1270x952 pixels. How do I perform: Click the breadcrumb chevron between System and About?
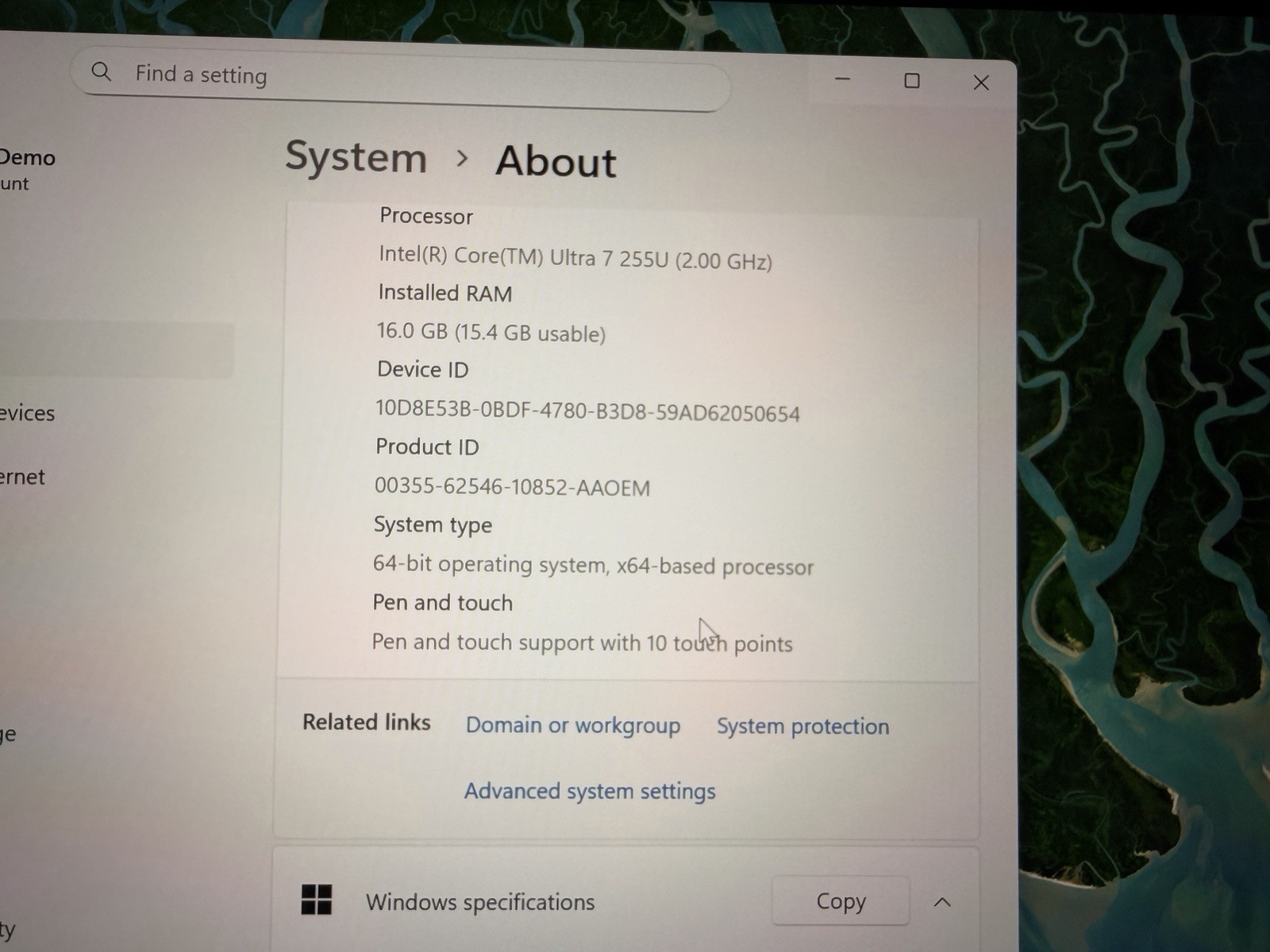pos(462,159)
